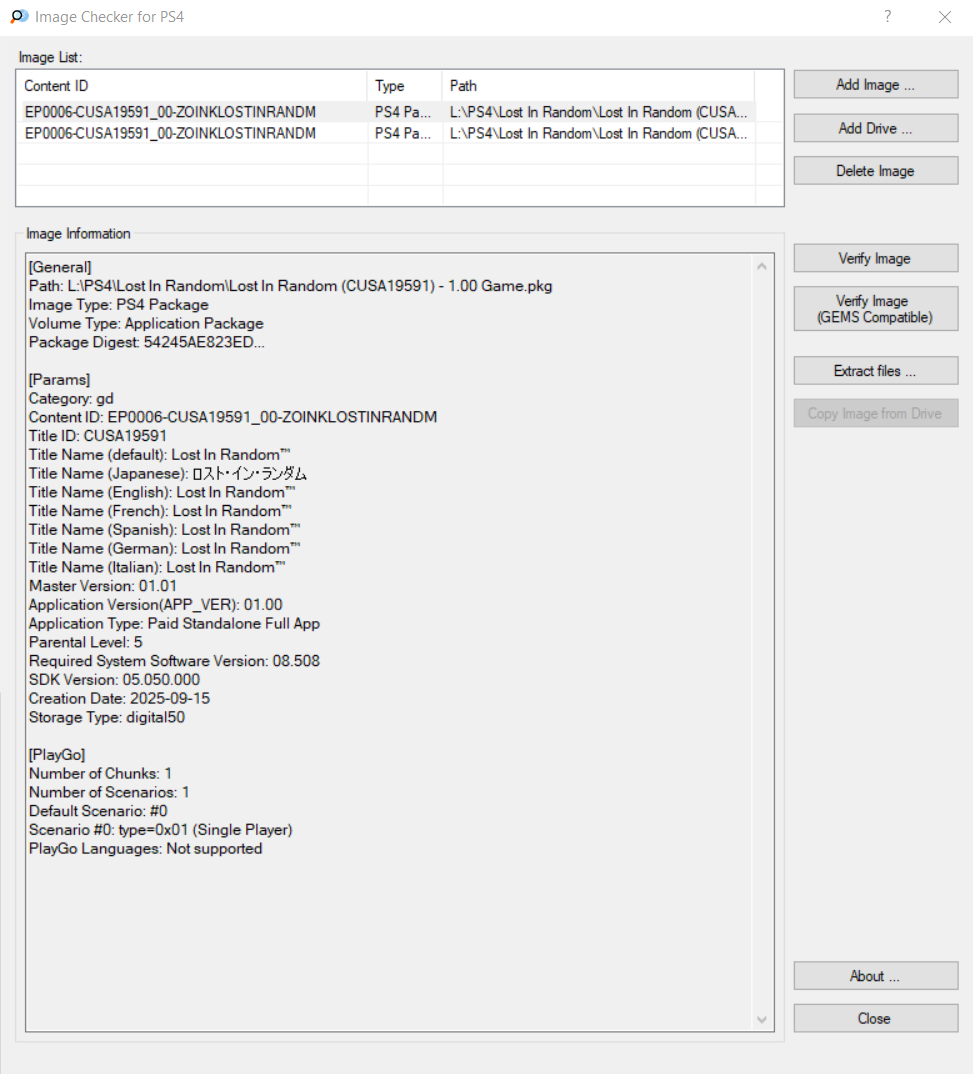Select the [PlayGo] section heading
973x1074 pixels.
coord(57,755)
